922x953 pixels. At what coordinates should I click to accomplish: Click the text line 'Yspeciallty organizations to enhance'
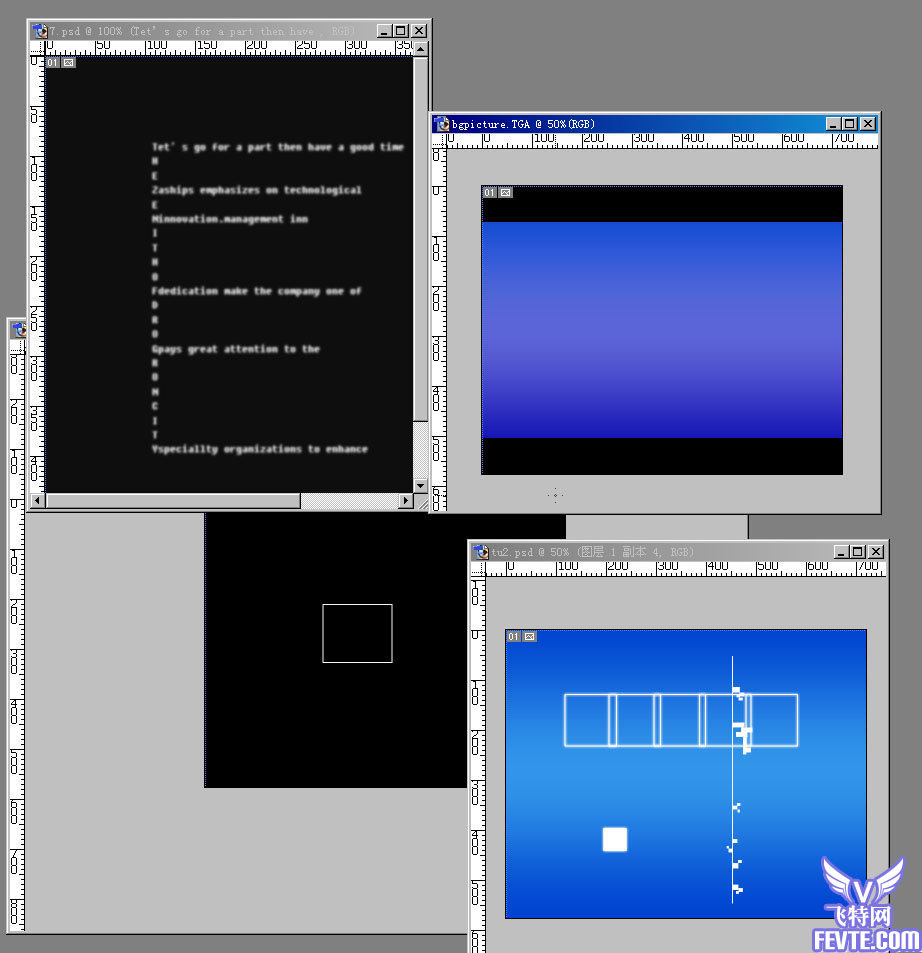click(x=260, y=449)
